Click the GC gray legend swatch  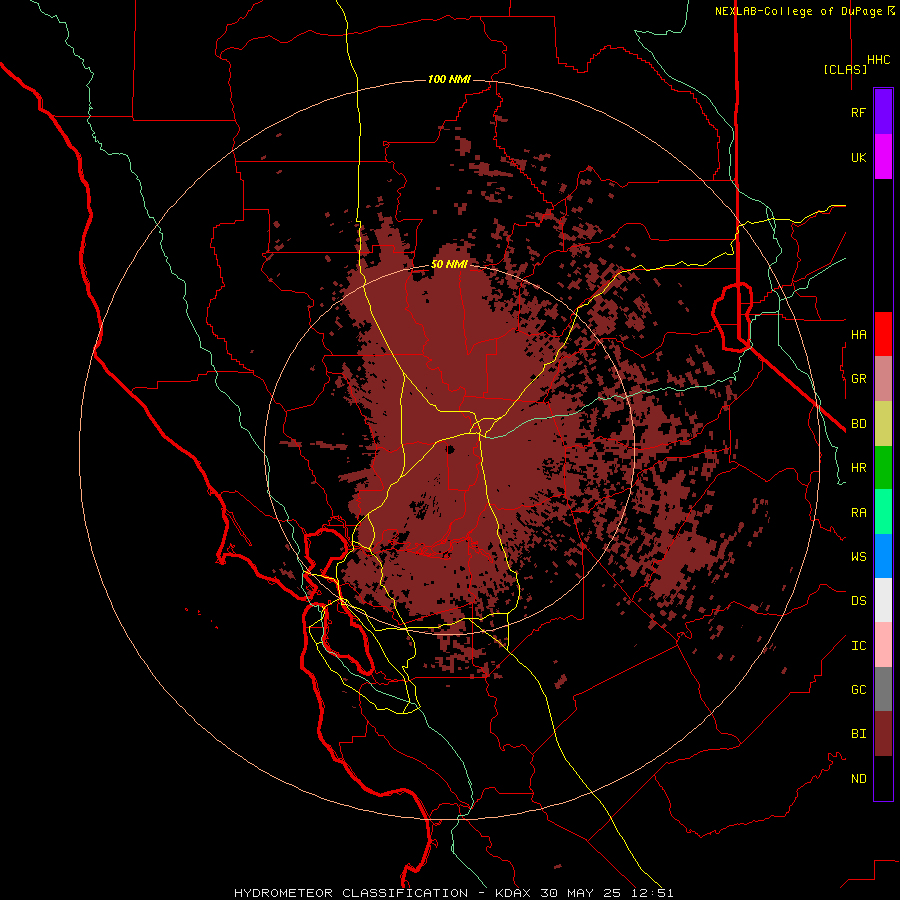click(883, 689)
